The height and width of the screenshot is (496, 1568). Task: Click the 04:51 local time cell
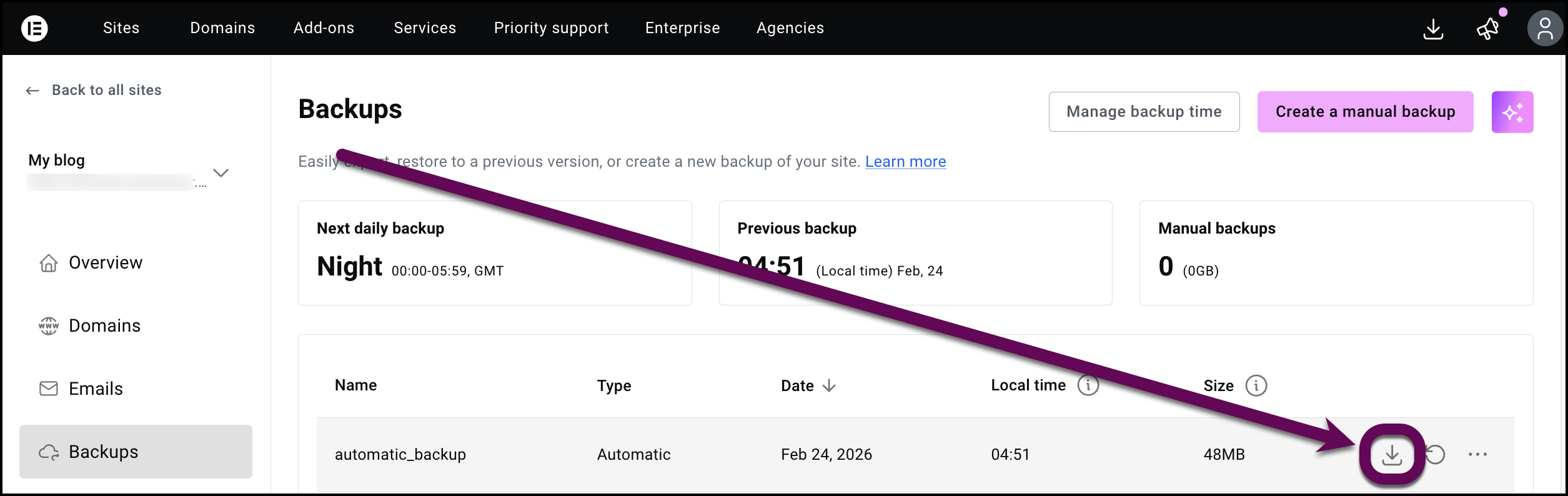[1010, 454]
